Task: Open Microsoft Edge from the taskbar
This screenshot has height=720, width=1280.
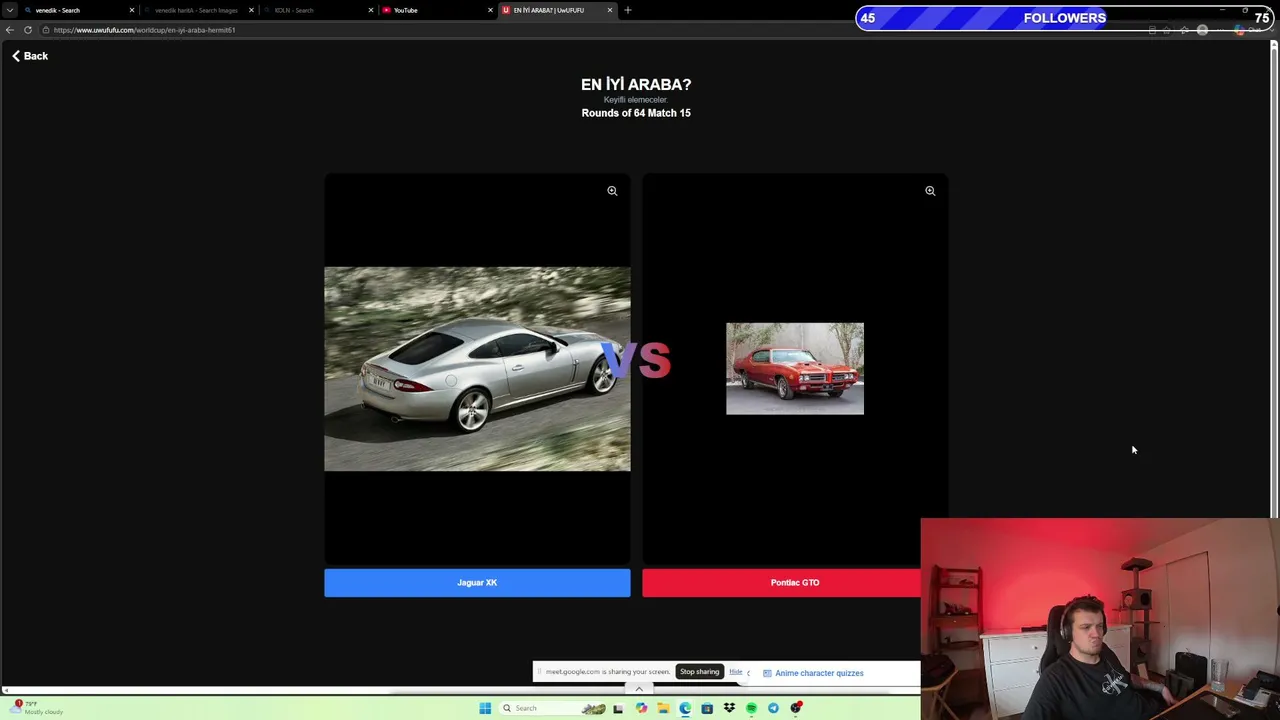Action: 685,708
